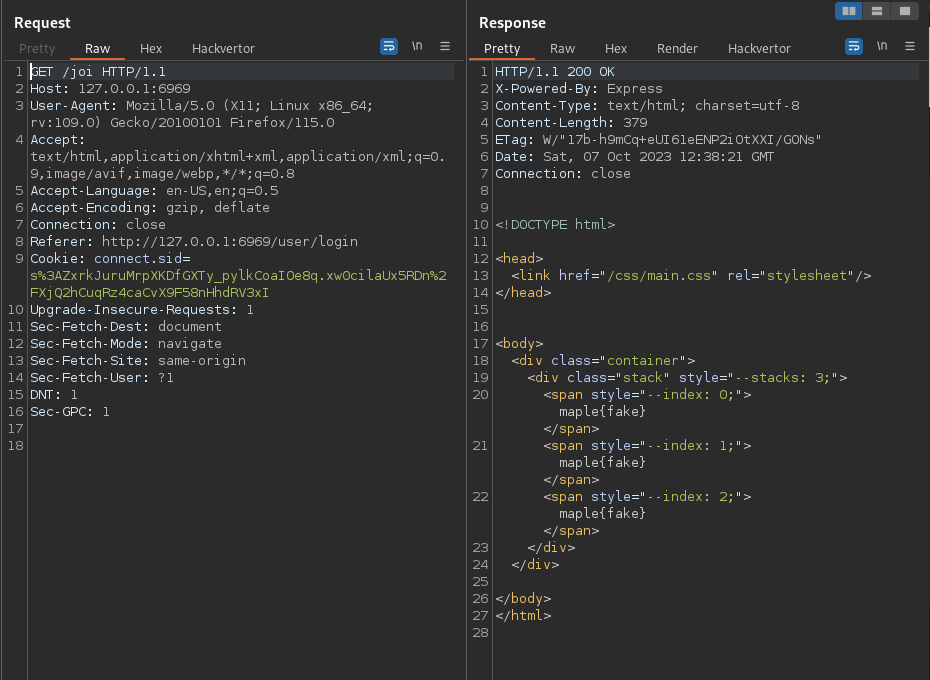Click the closing </body> tag

[523, 599]
